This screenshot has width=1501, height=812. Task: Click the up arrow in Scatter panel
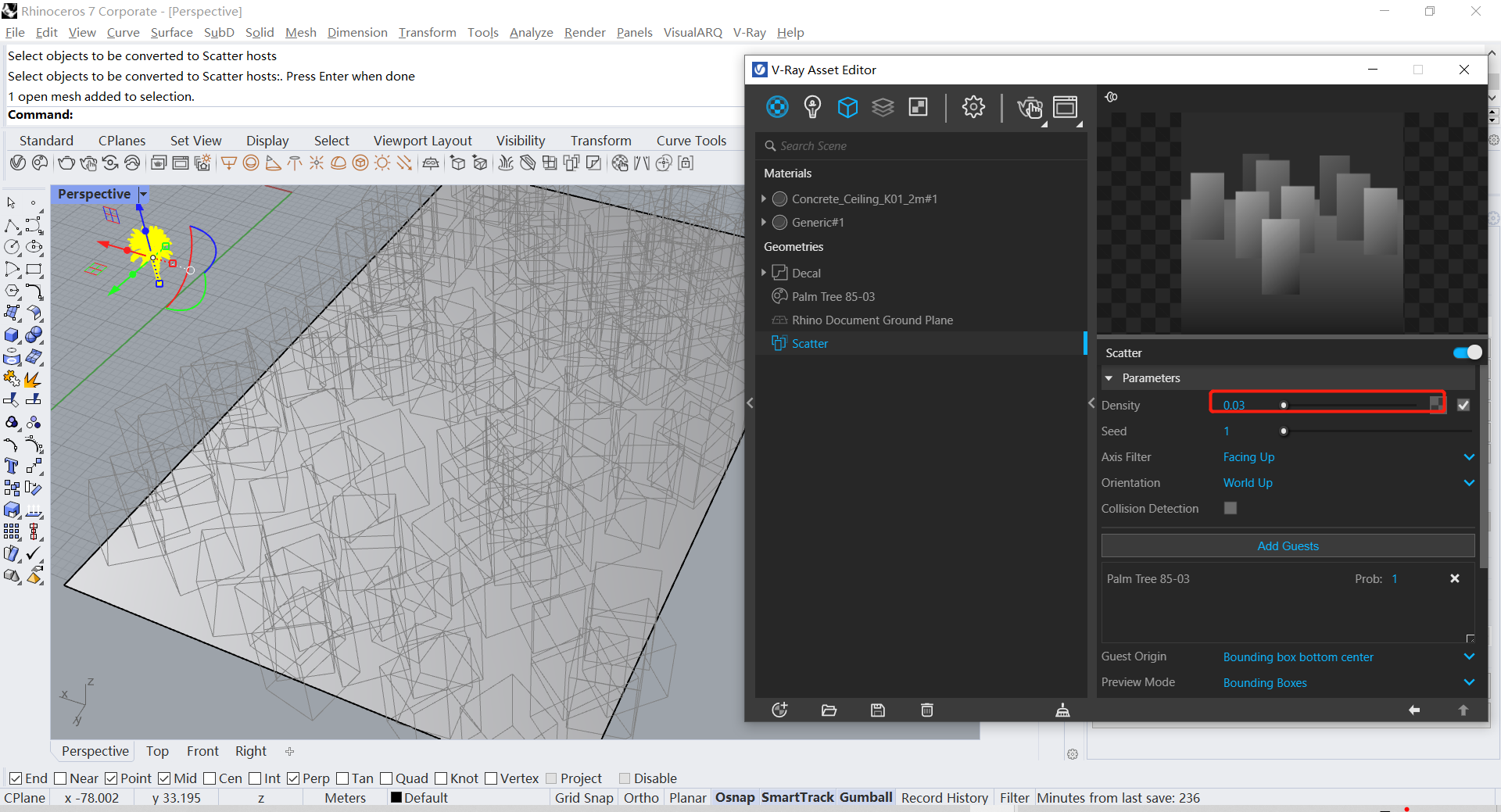click(1463, 710)
